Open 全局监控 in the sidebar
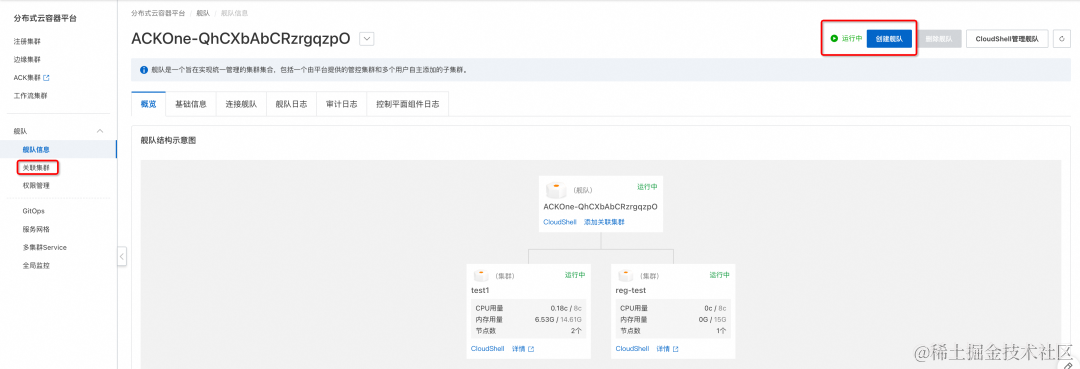The width and height of the screenshot is (1080, 369). pyautogui.click(x=36, y=265)
